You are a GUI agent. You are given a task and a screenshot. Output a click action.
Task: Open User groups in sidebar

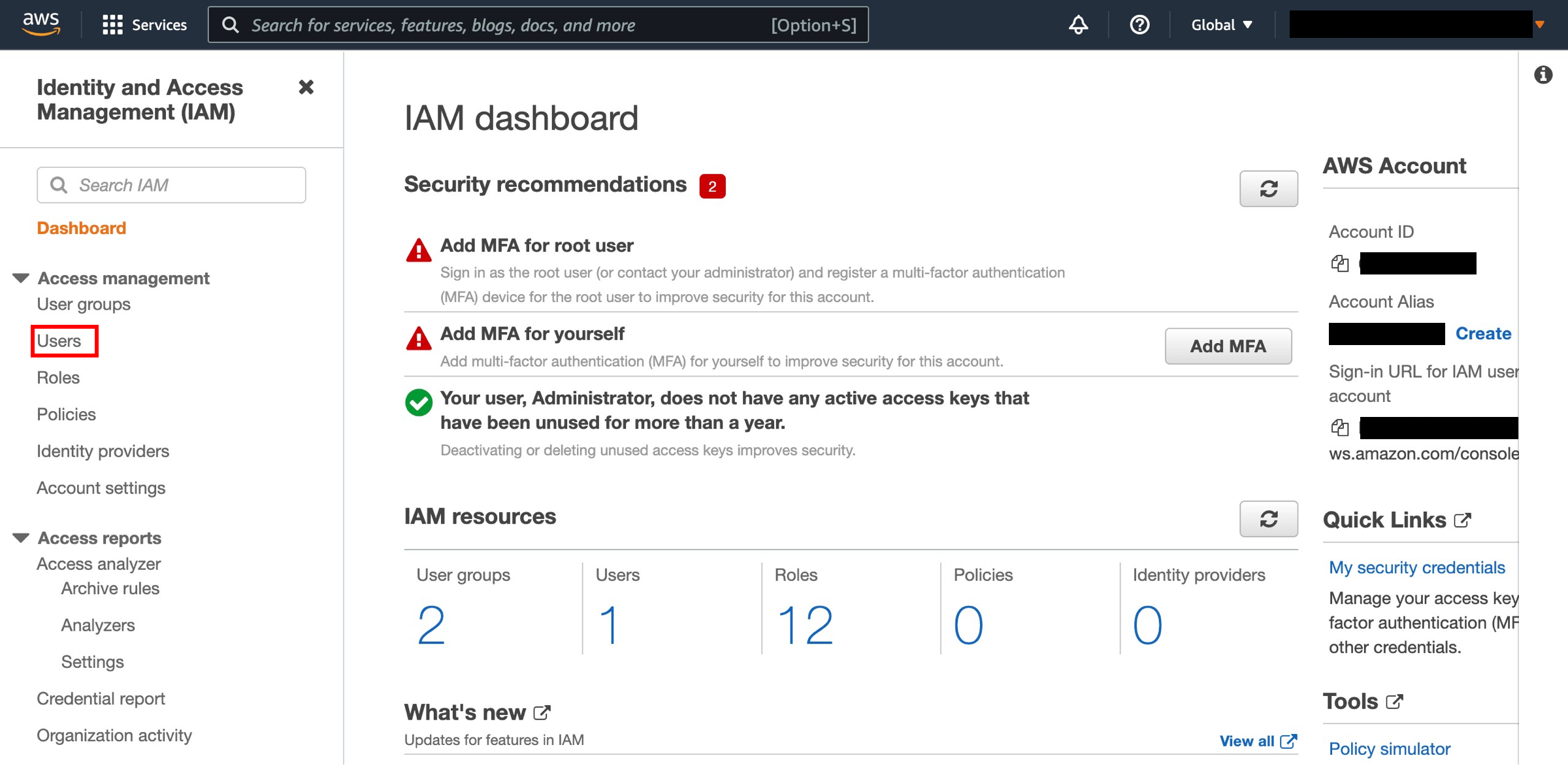click(x=84, y=305)
